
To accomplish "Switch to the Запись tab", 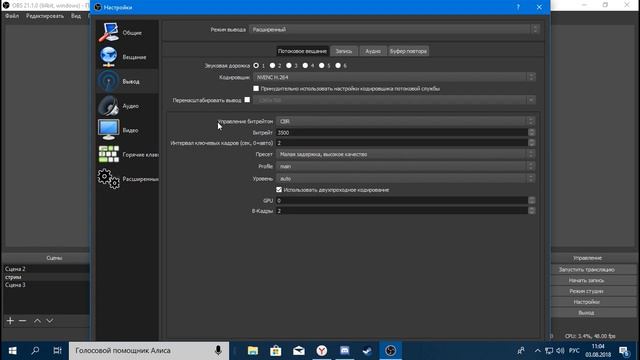I will click(344, 51).
